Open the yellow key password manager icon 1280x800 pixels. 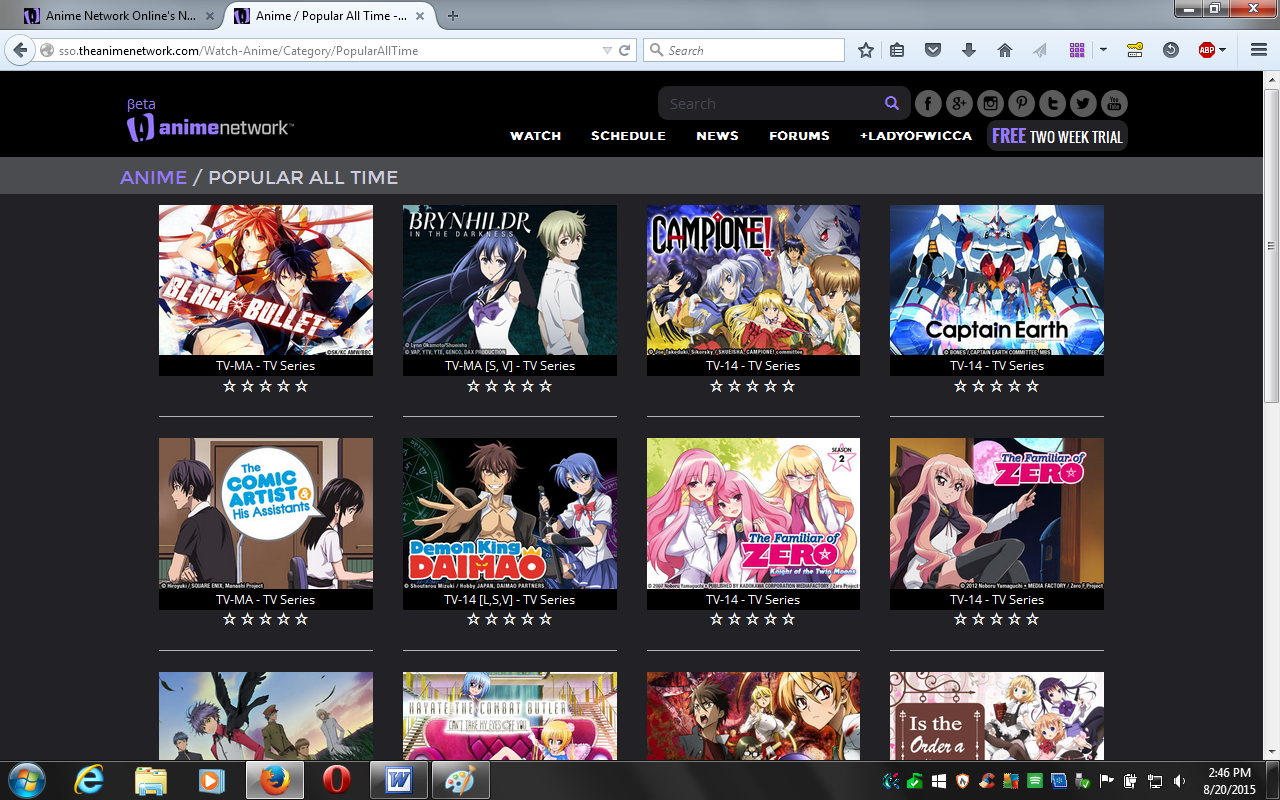[1135, 50]
